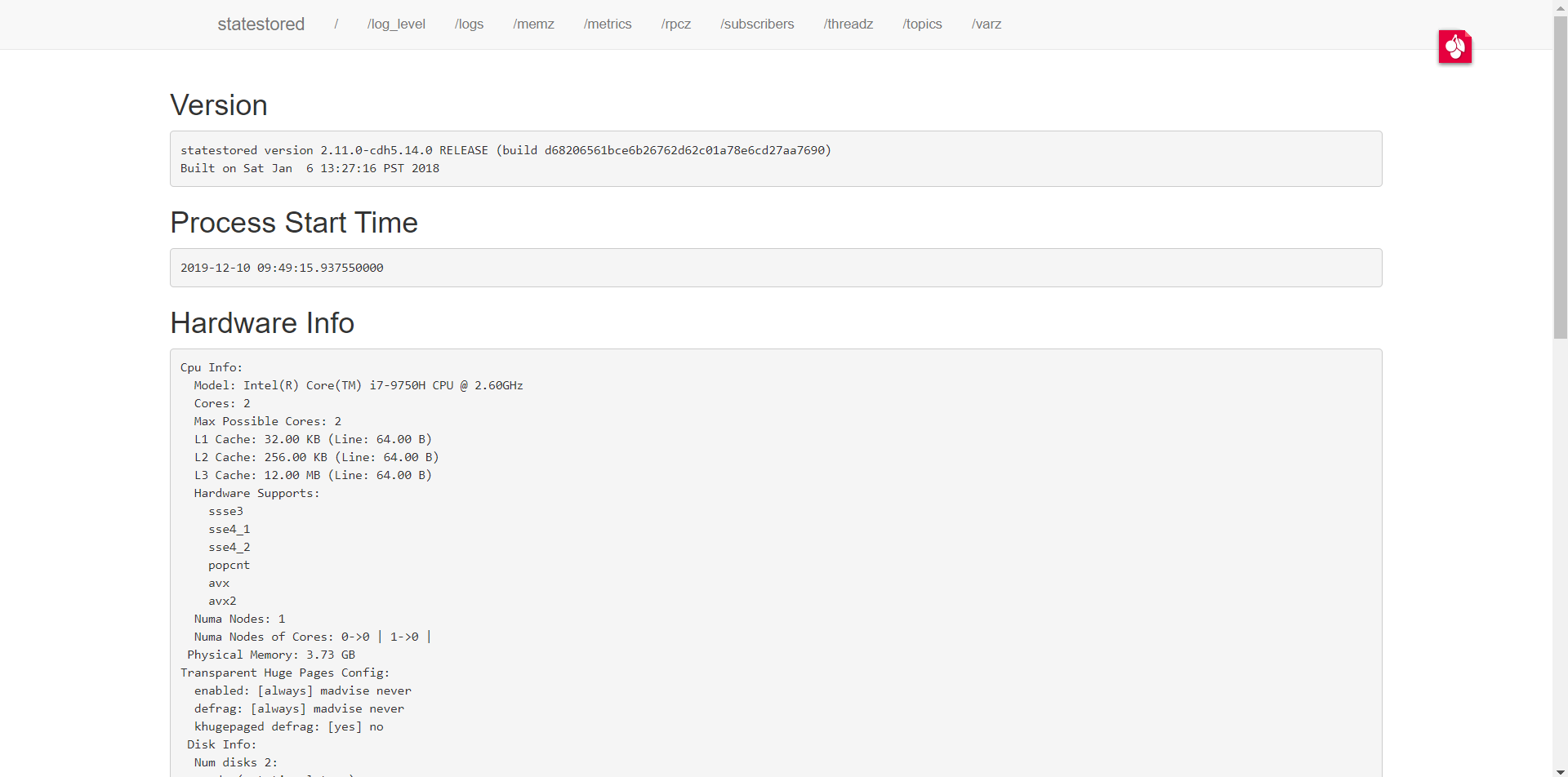Click the start time 2019-12-10 09:49:15 value
The image size is (1568, 777).
pyautogui.click(x=282, y=268)
